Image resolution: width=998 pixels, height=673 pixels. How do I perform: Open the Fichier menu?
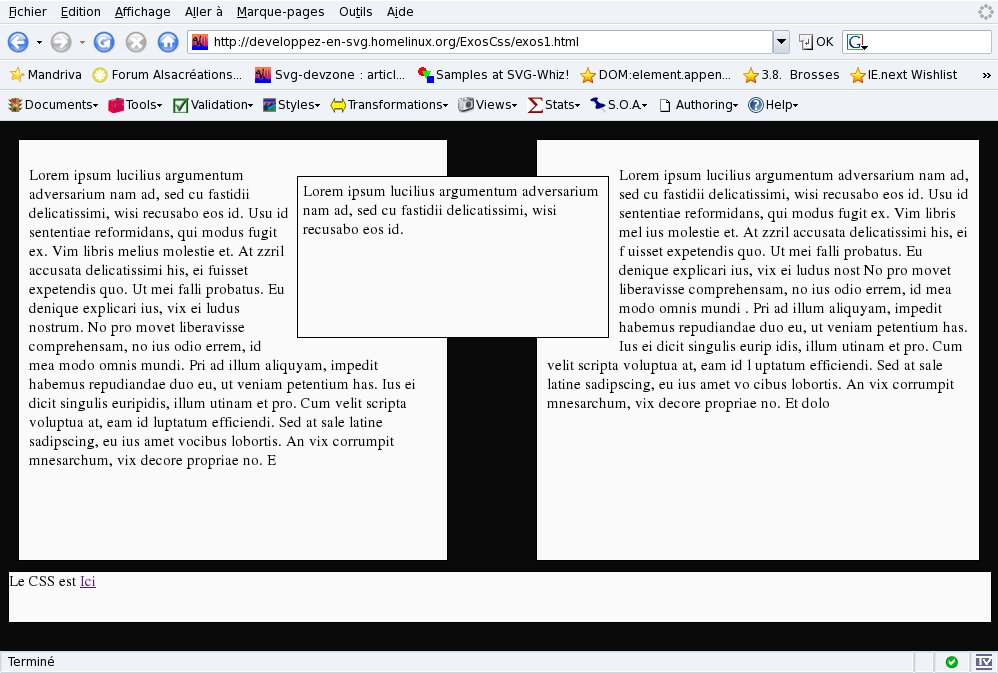(x=27, y=11)
